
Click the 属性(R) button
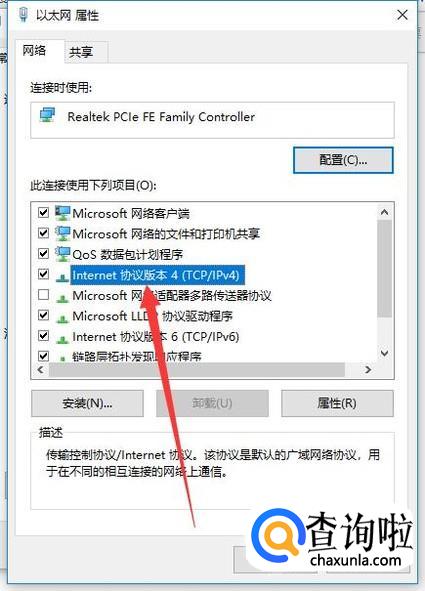coord(337,403)
